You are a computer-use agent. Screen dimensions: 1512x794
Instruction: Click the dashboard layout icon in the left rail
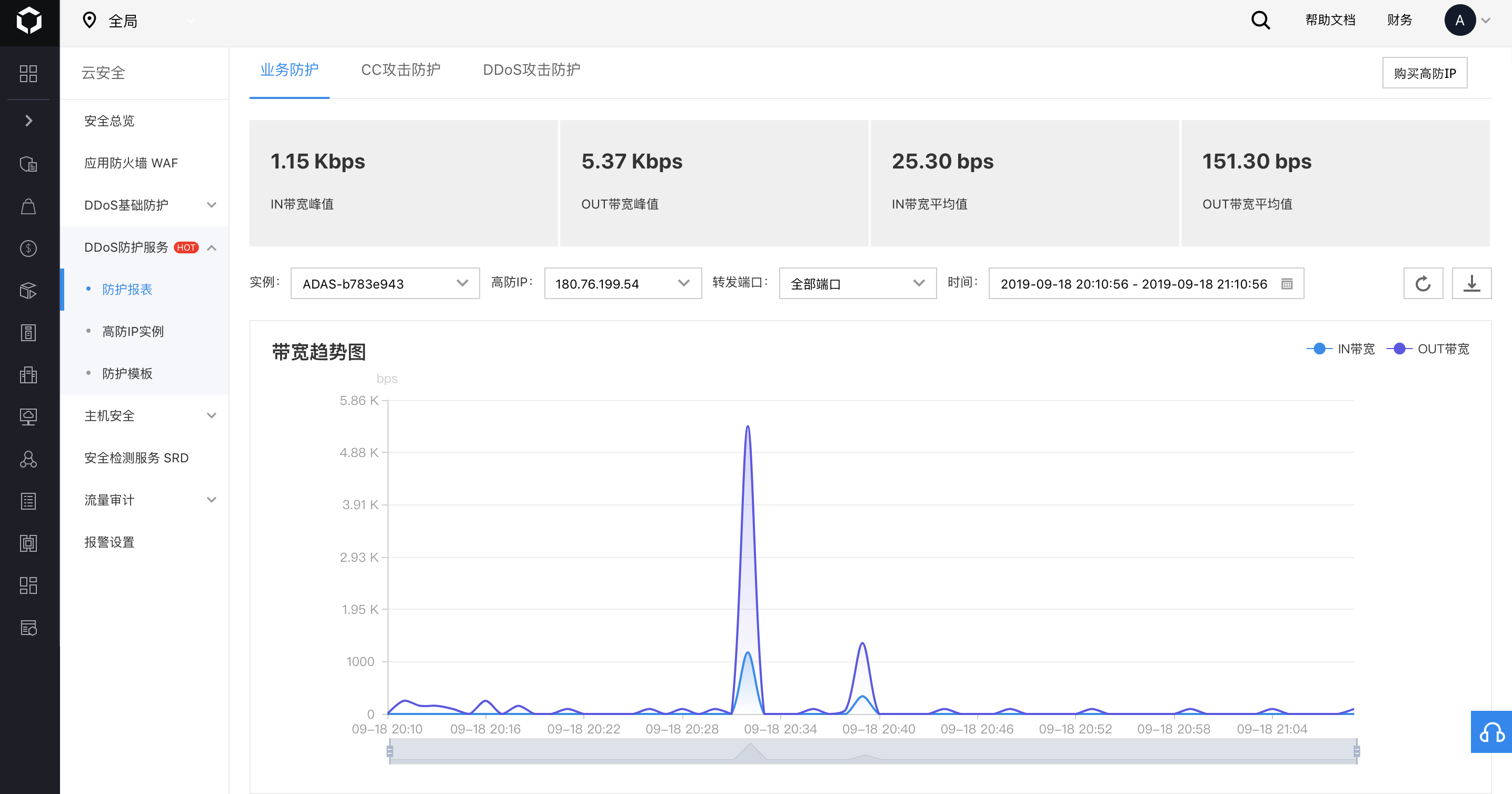[28, 585]
